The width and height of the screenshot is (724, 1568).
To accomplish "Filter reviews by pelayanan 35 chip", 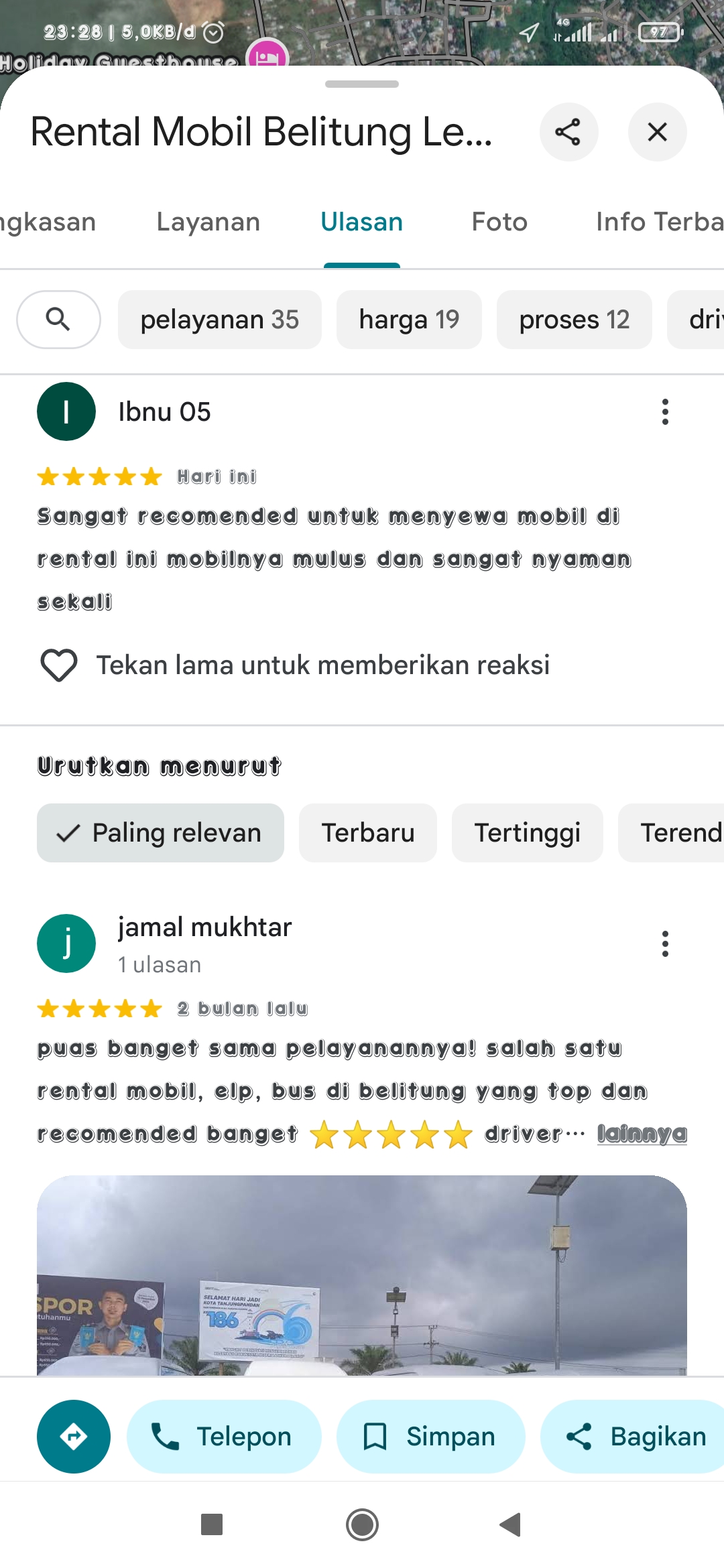I will (220, 320).
